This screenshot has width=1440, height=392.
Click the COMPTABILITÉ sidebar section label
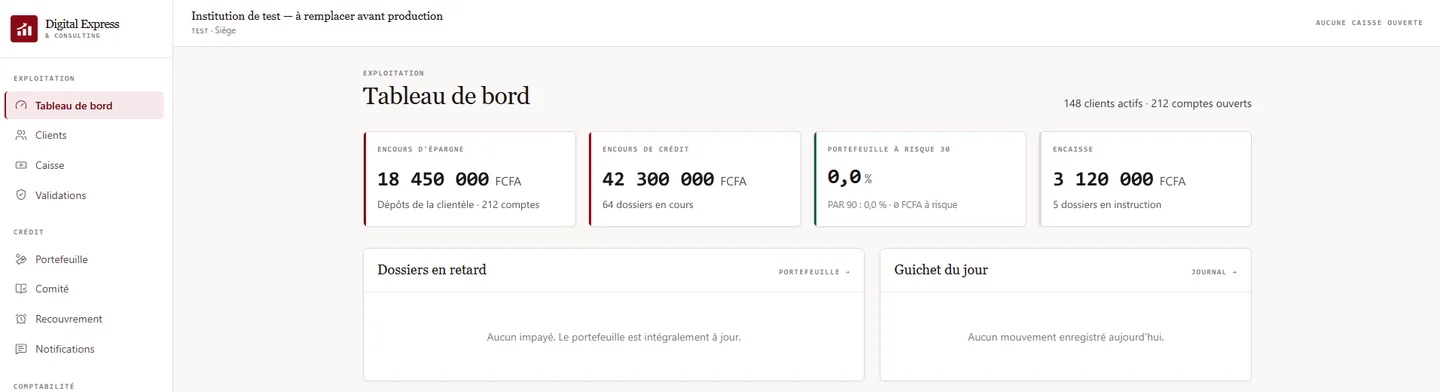[44, 386]
